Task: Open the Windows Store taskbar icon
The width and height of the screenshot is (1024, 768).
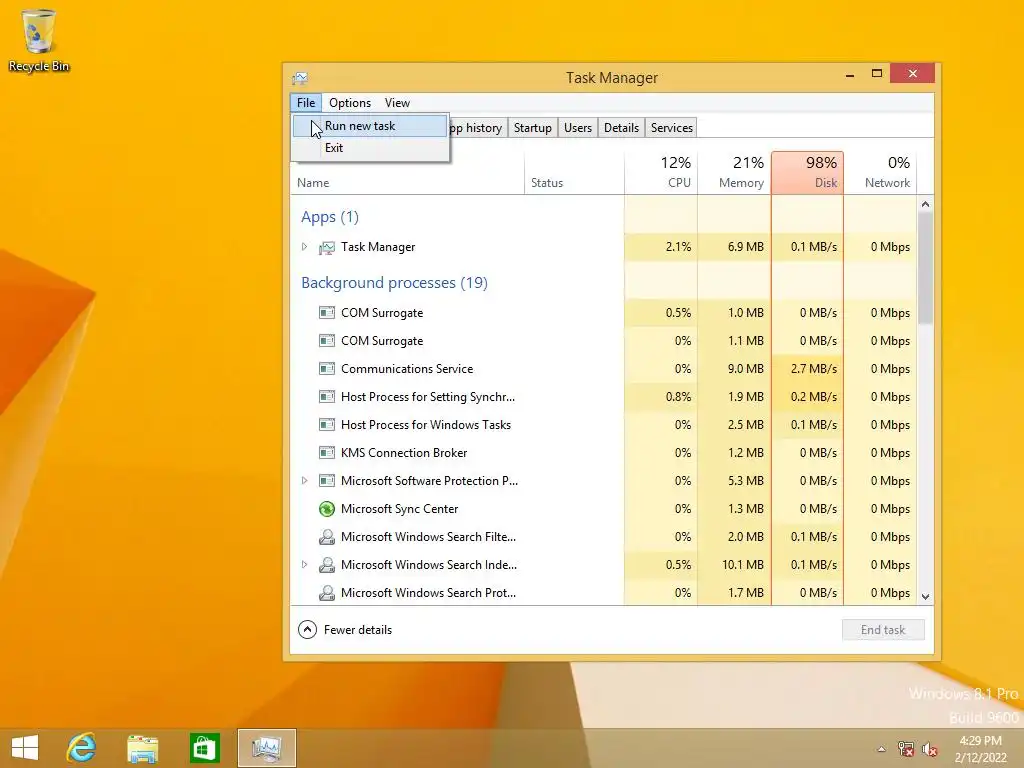Action: point(204,748)
